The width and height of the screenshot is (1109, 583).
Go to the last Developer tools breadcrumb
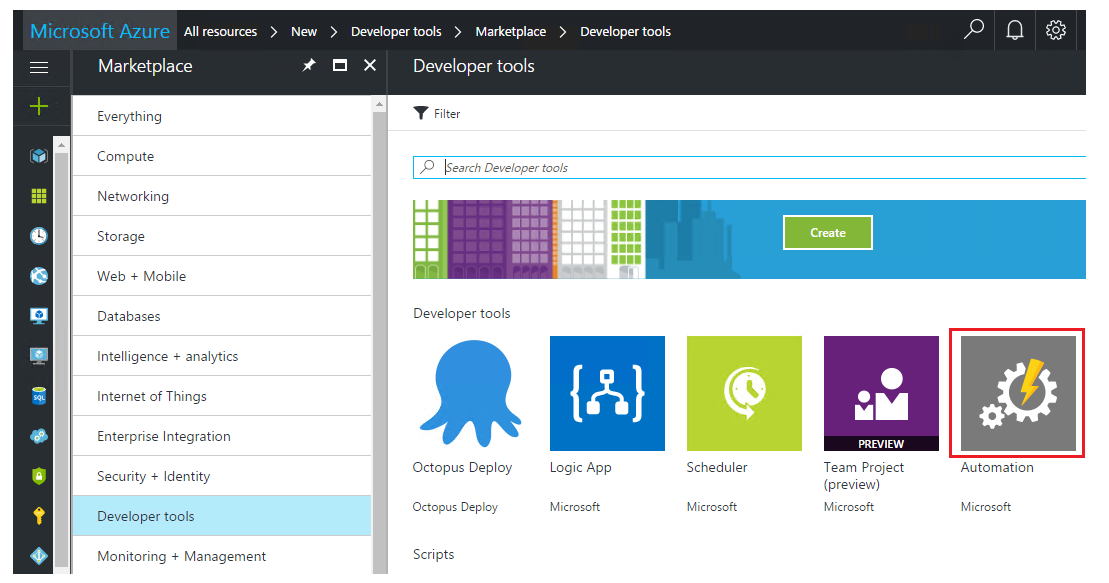(x=625, y=31)
